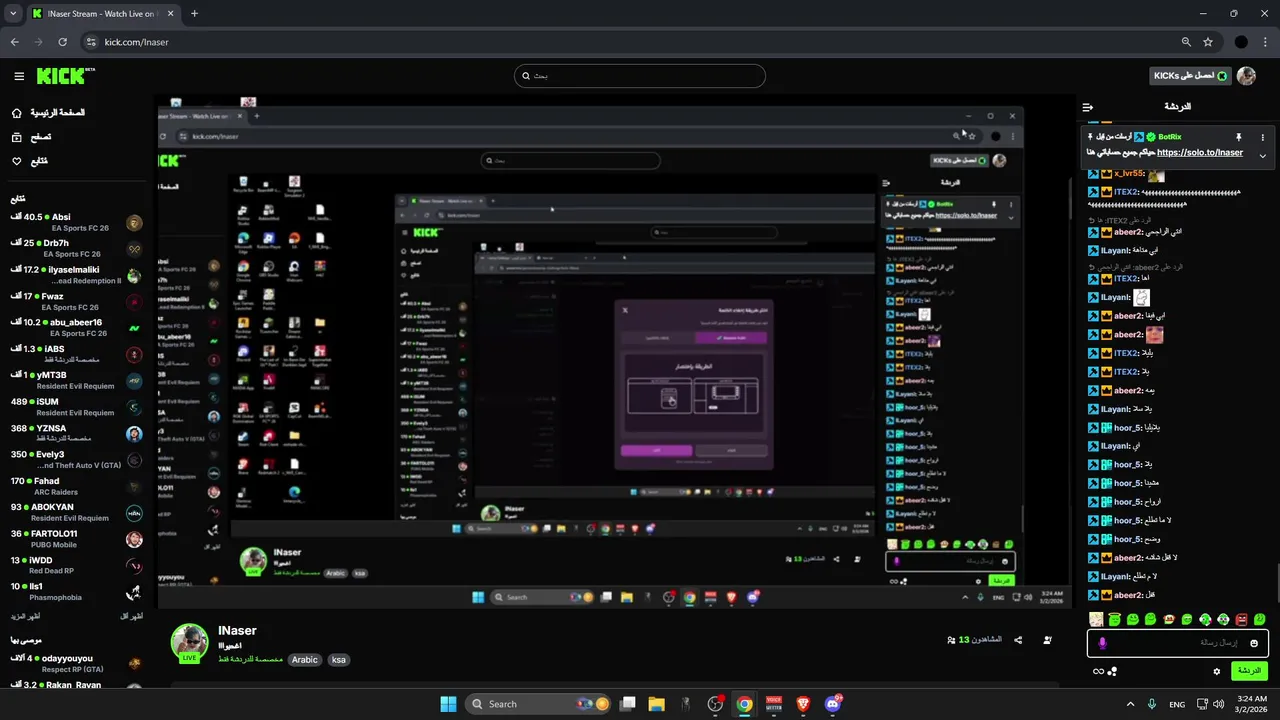This screenshot has height=720, width=1280.
Task: Open تصفح browse in sidebar
Action: point(32,137)
